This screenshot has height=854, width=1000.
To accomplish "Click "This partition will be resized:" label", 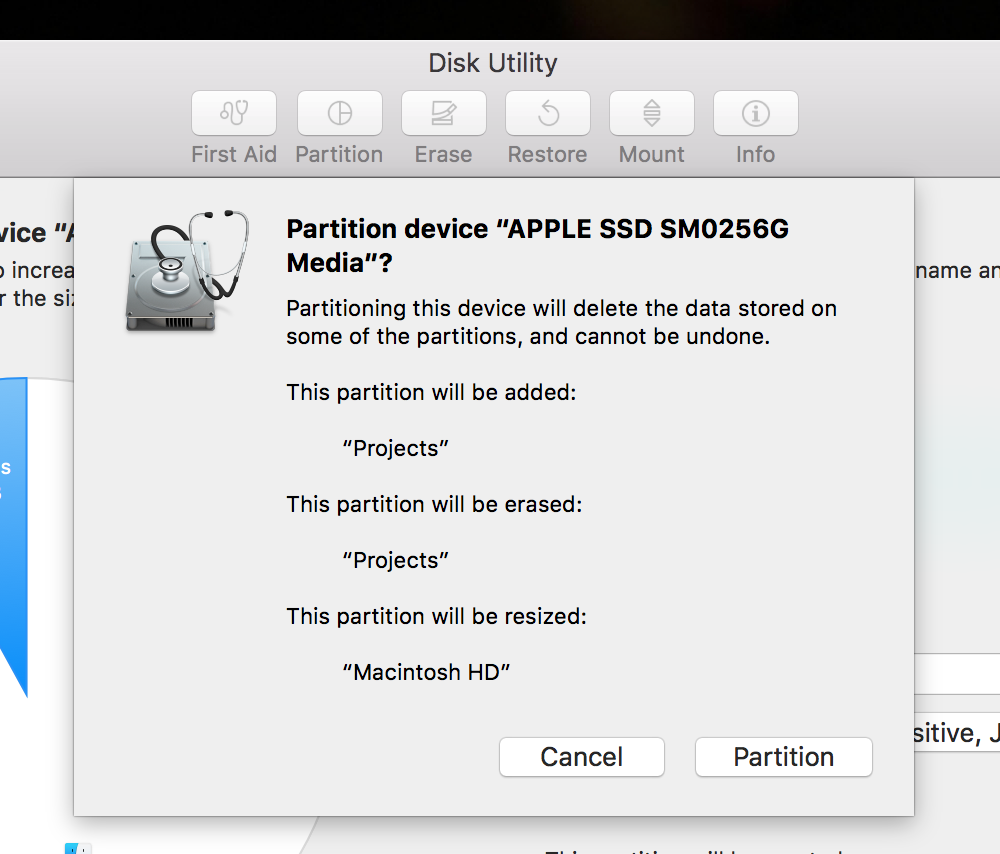I will click(436, 617).
